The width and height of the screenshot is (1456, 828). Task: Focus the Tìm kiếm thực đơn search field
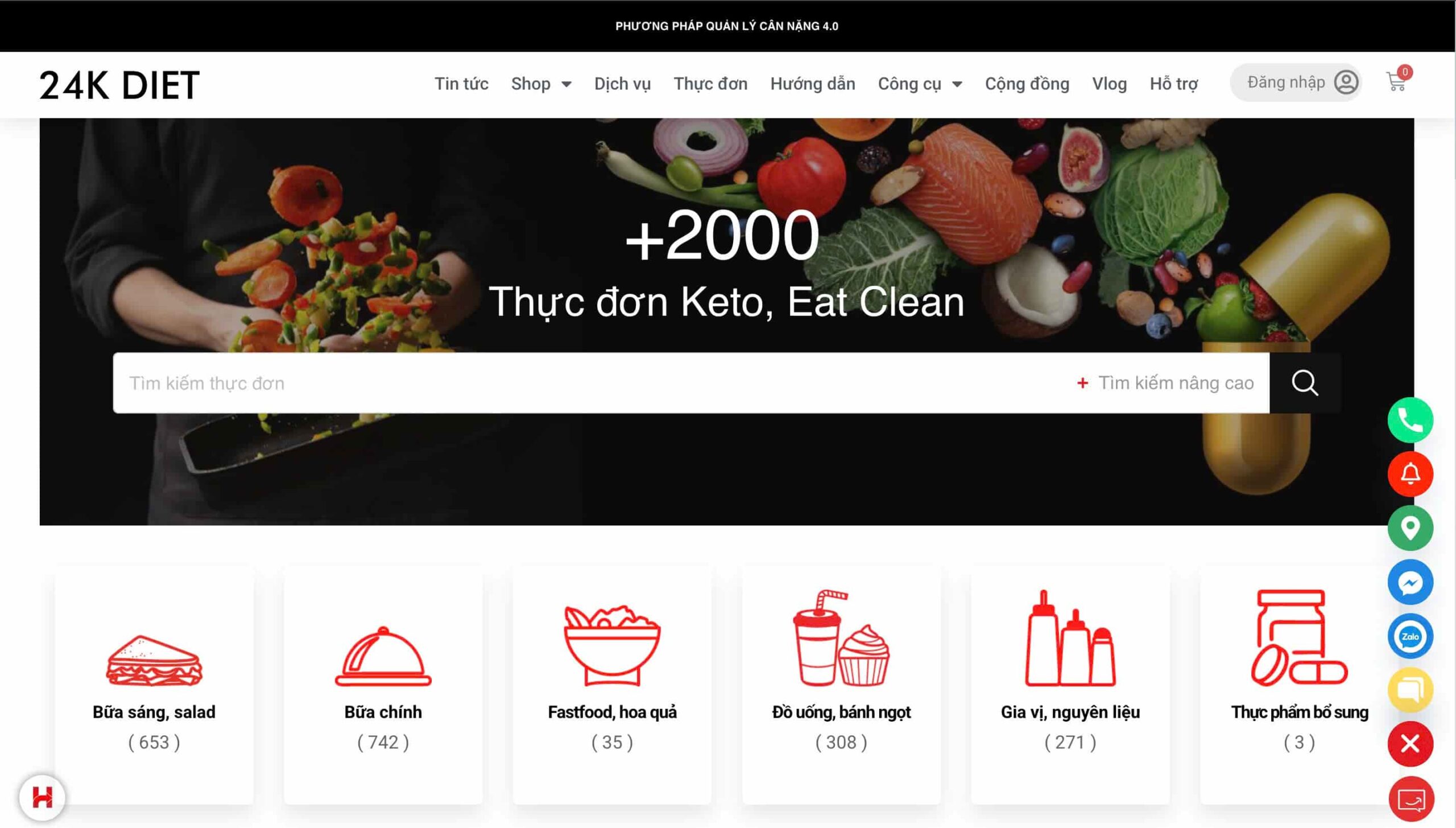tap(591, 383)
